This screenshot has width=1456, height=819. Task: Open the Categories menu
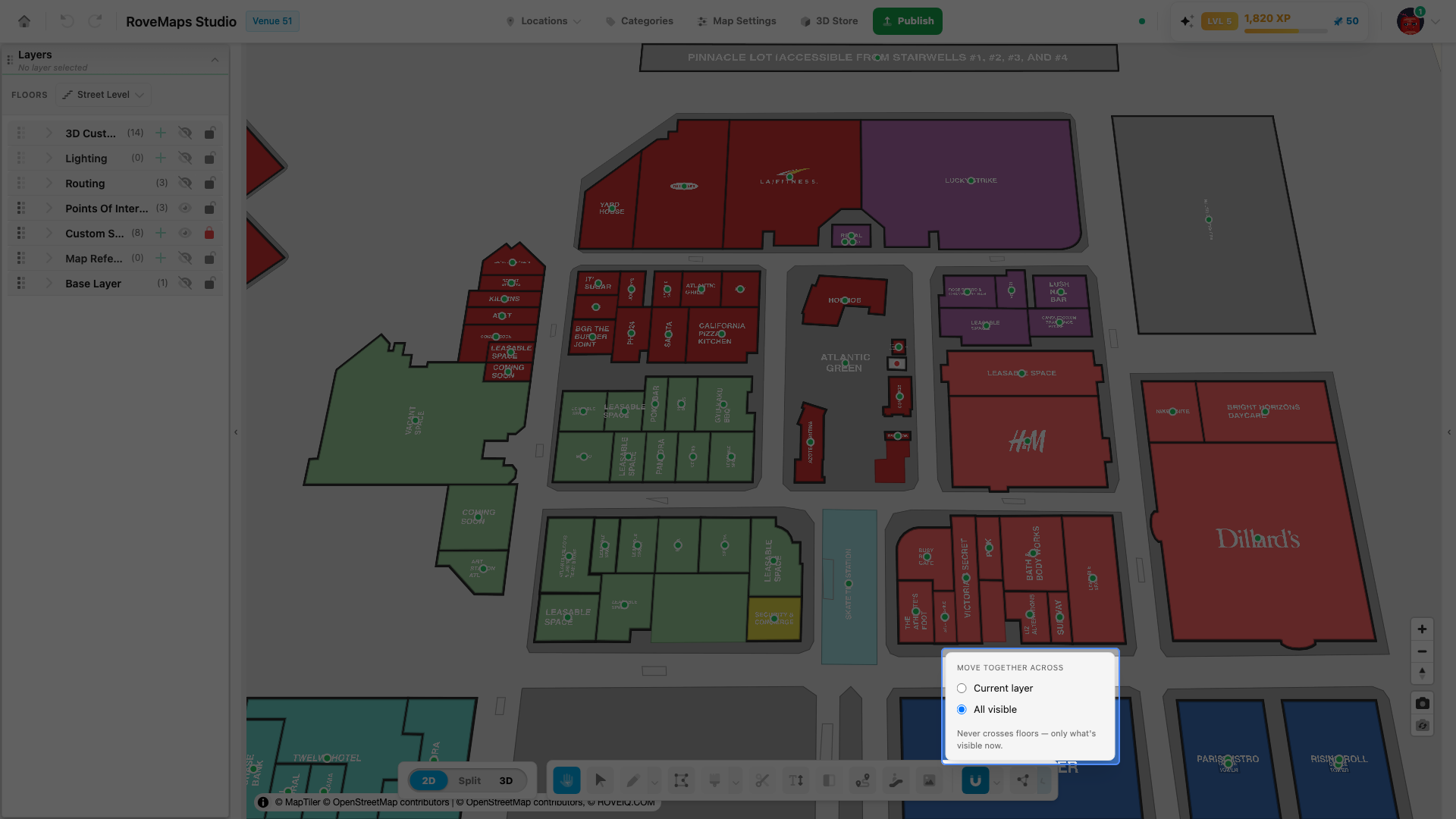pos(639,21)
